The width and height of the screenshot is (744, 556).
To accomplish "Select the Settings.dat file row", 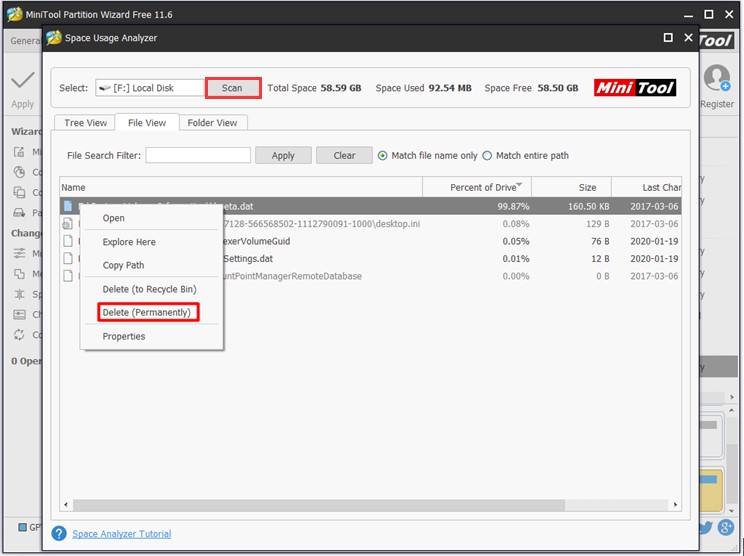I will [370, 259].
